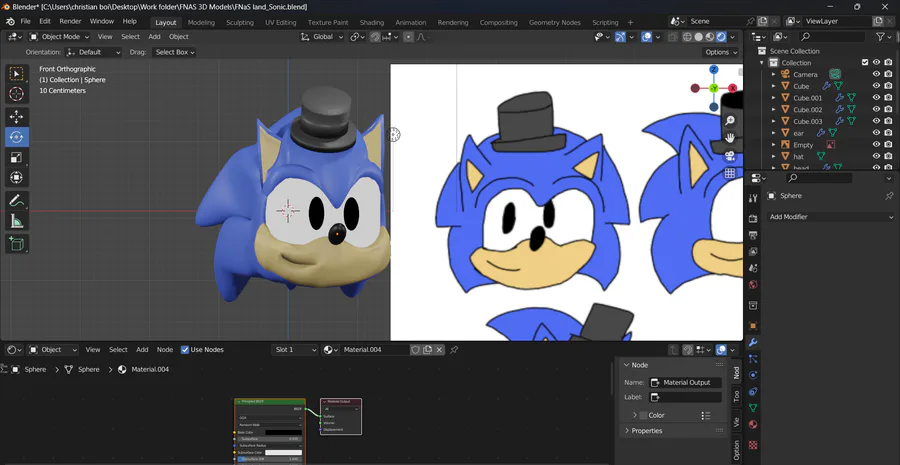The image size is (900, 465).
Task: Open the Add Modifier dropdown
Action: [831, 217]
